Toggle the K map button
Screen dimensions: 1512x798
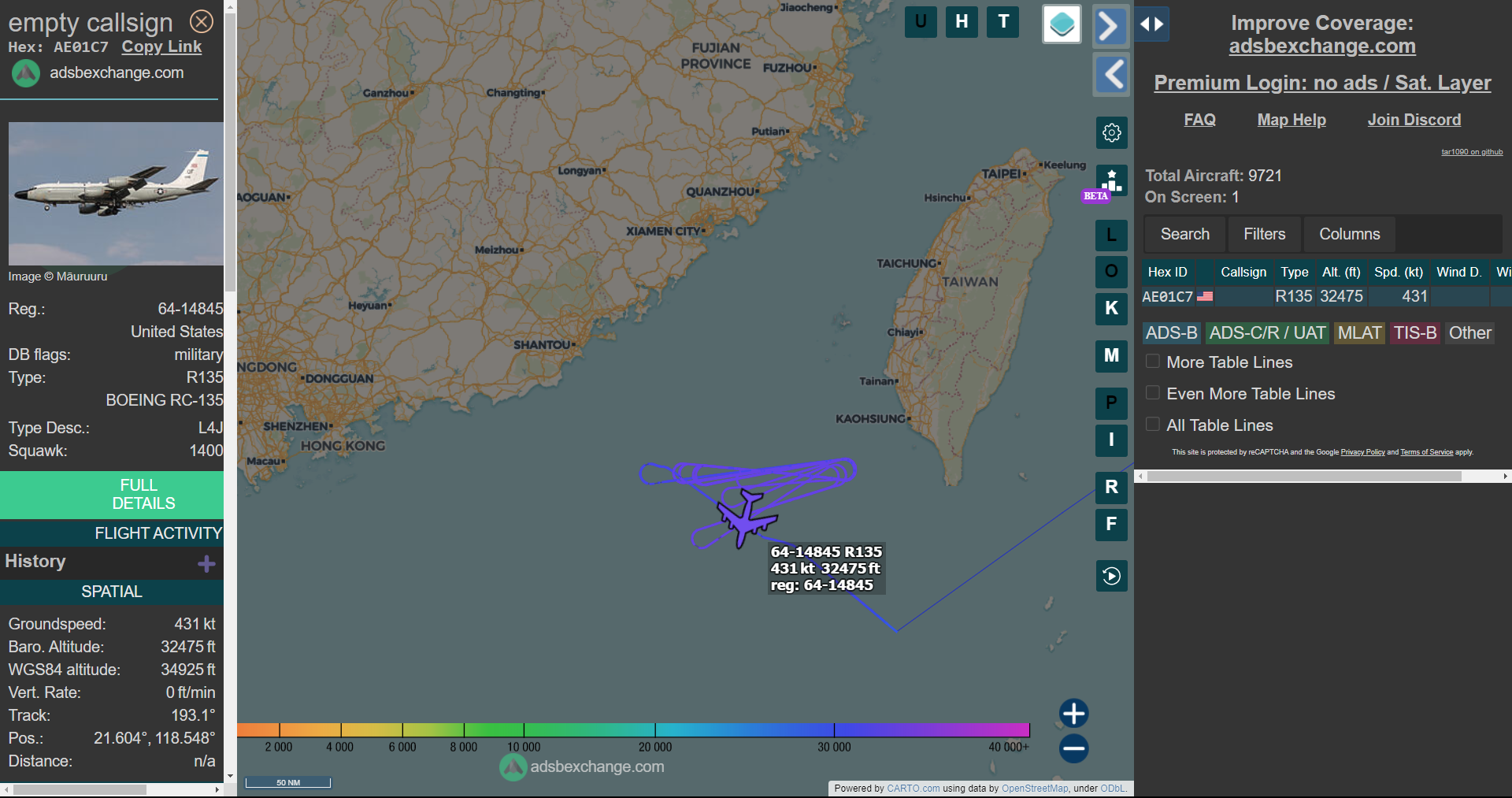click(1111, 309)
